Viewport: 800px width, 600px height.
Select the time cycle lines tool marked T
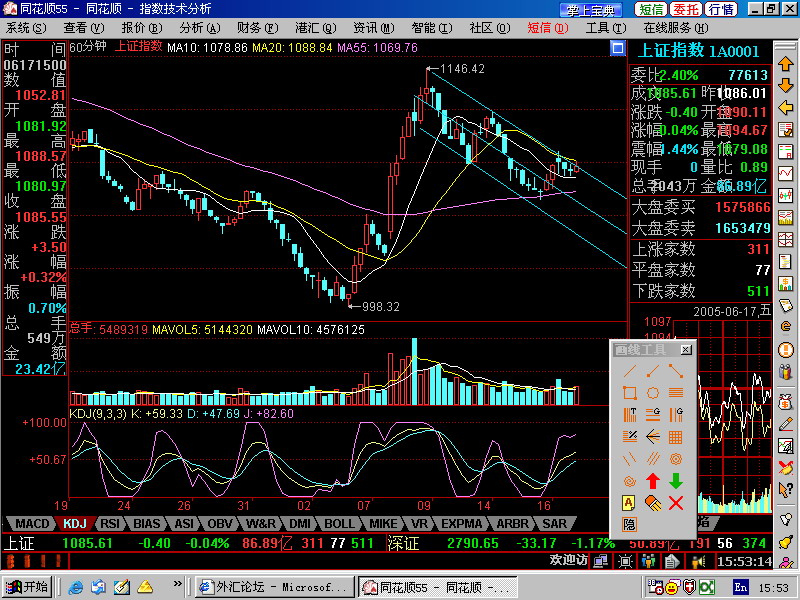[x=630, y=415]
